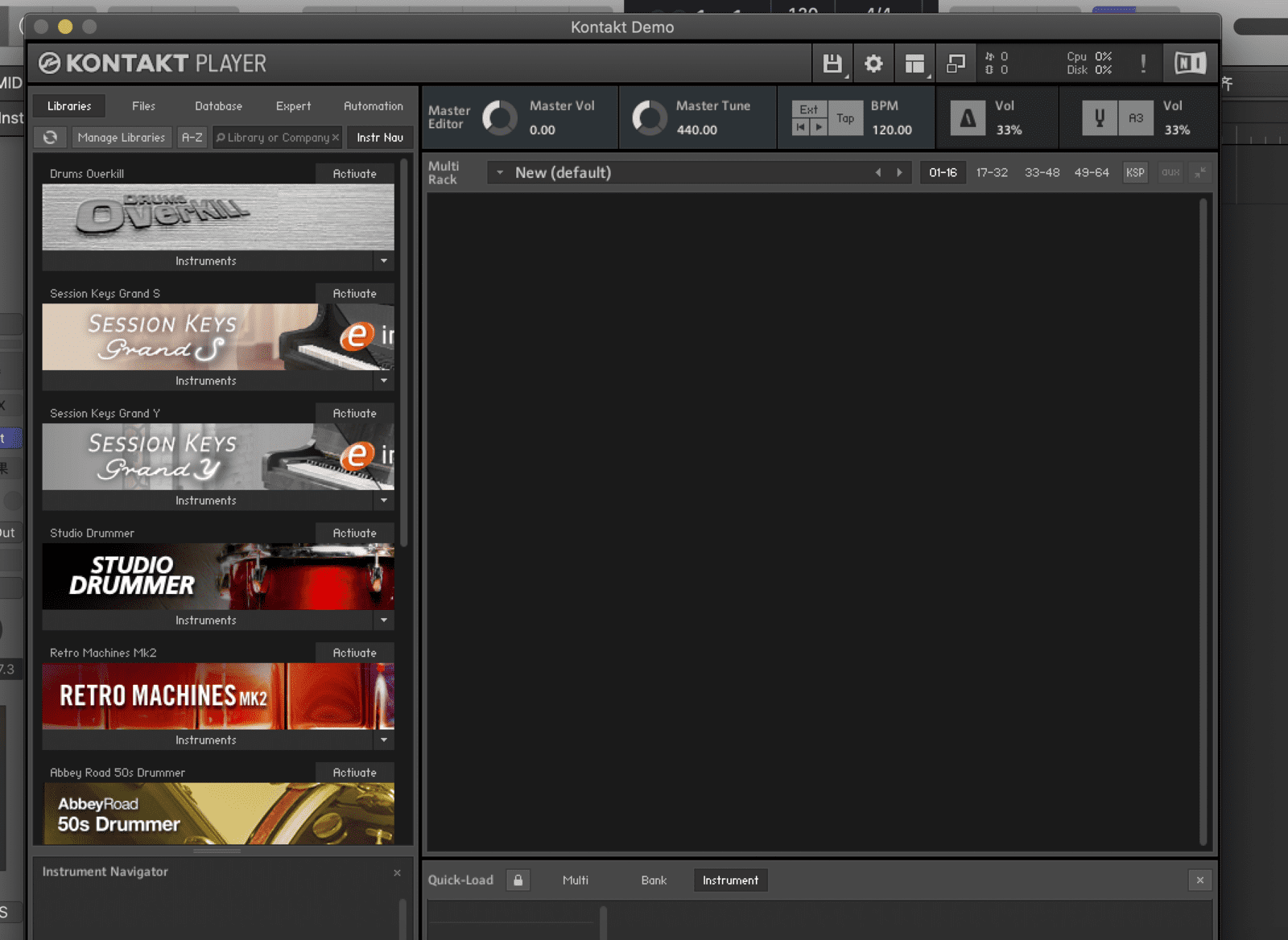Select previous multi with left arrow
The image size is (1288, 940).
877,173
